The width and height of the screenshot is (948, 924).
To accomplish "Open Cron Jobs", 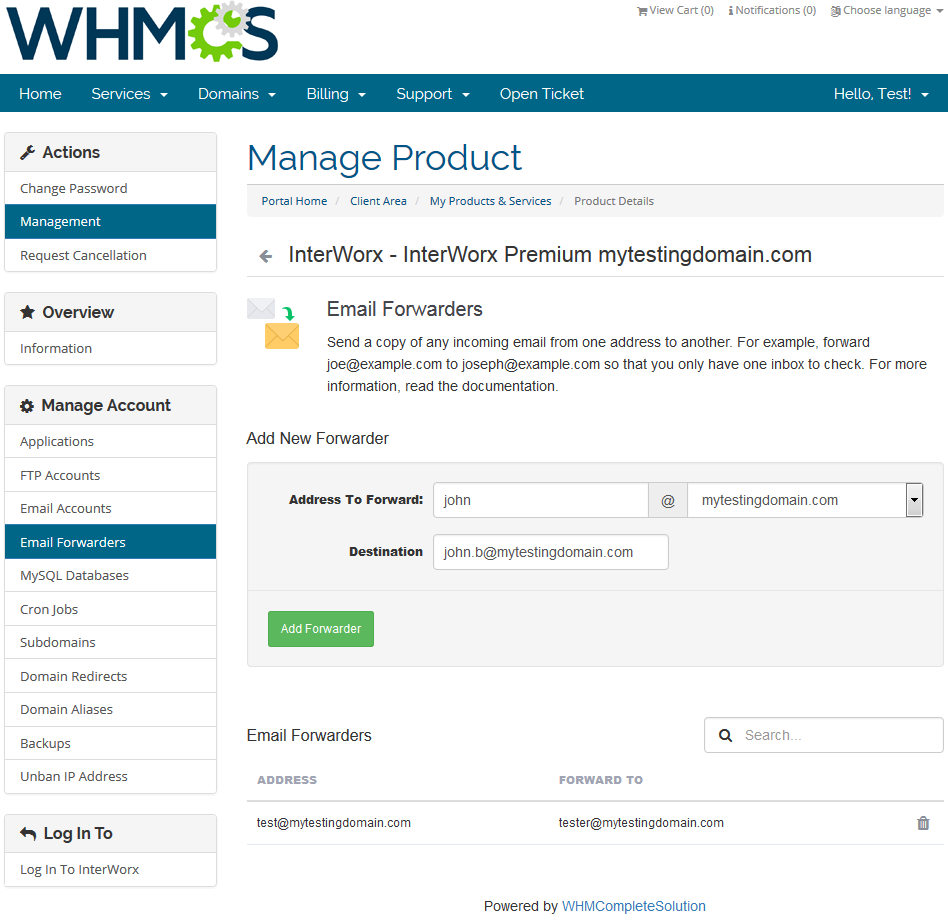I will 110,609.
